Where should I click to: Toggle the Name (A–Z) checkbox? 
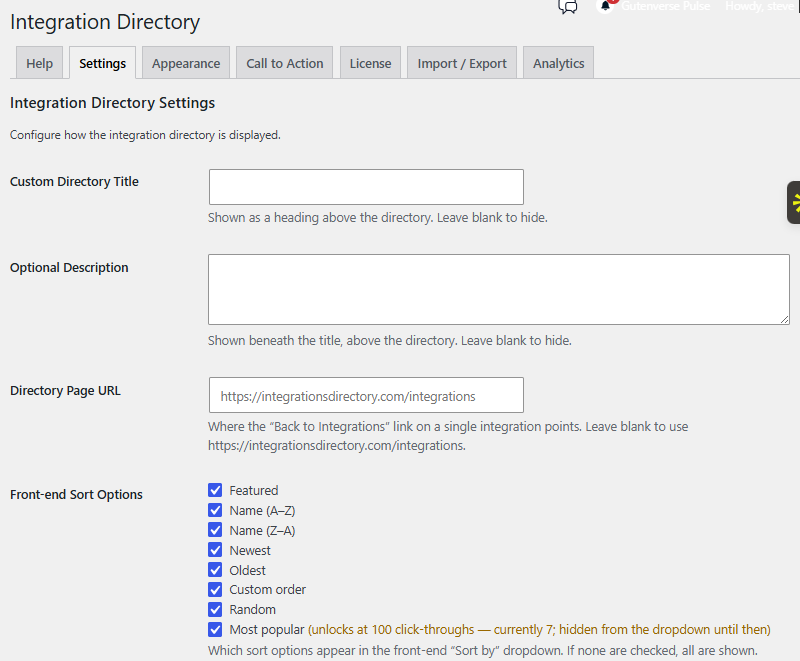click(x=215, y=510)
